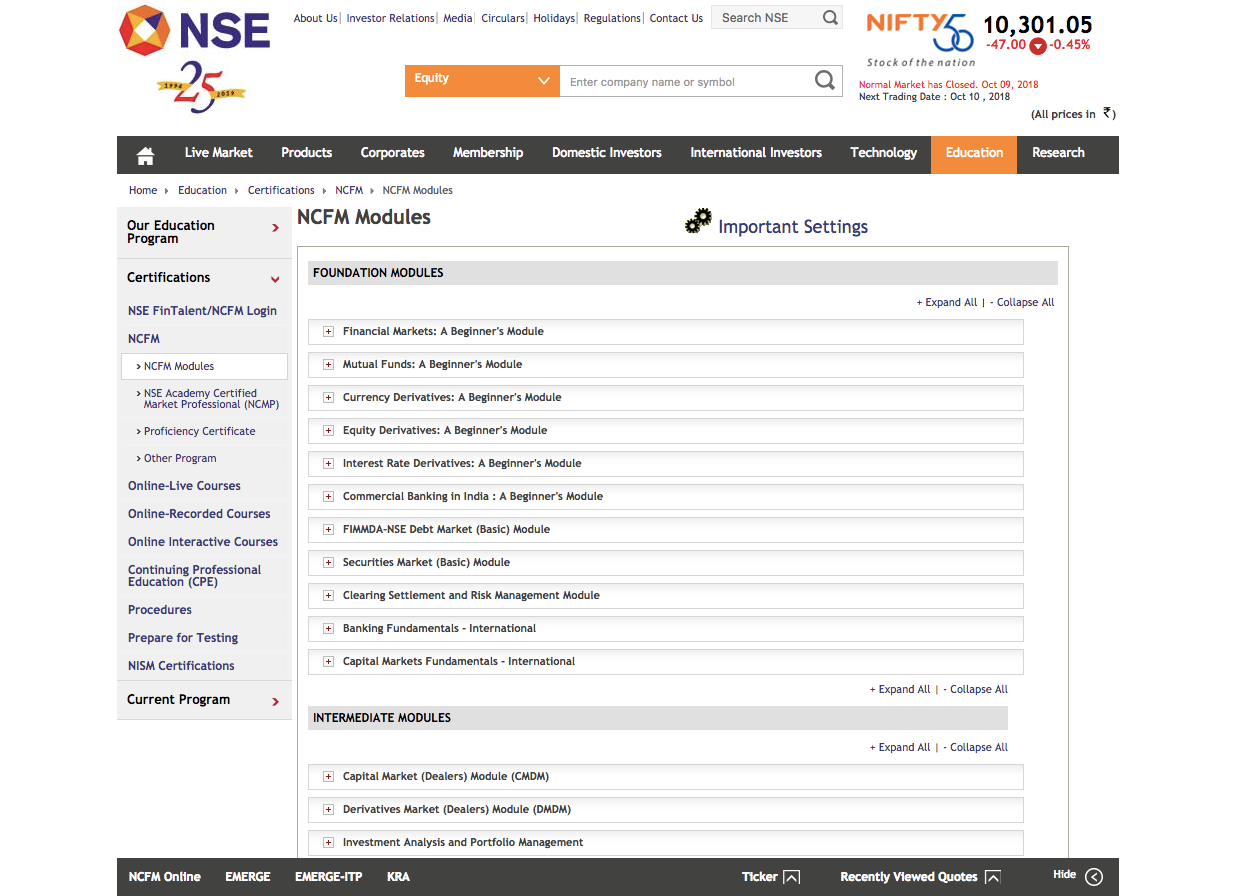This screenshot has height=896, width=1258.
Task: Expand Derivatives Market (Dealers) Module (DMDM)
Action: pyautogui.click(x=328, y=809)
